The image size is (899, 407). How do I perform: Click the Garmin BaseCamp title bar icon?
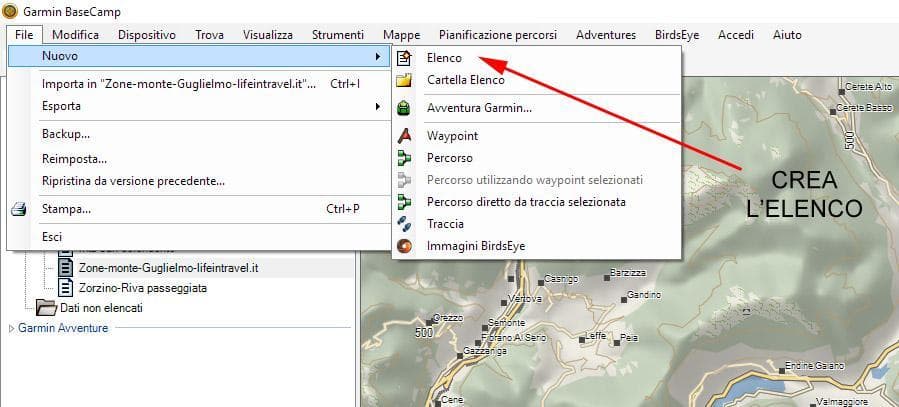10,11
